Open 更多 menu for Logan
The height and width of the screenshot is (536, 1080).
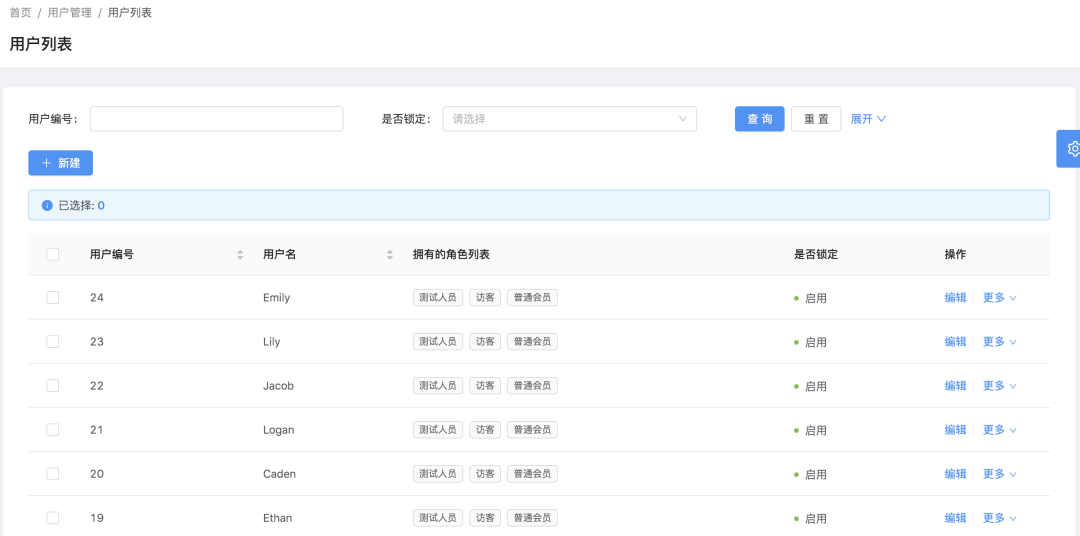[999, 430]
